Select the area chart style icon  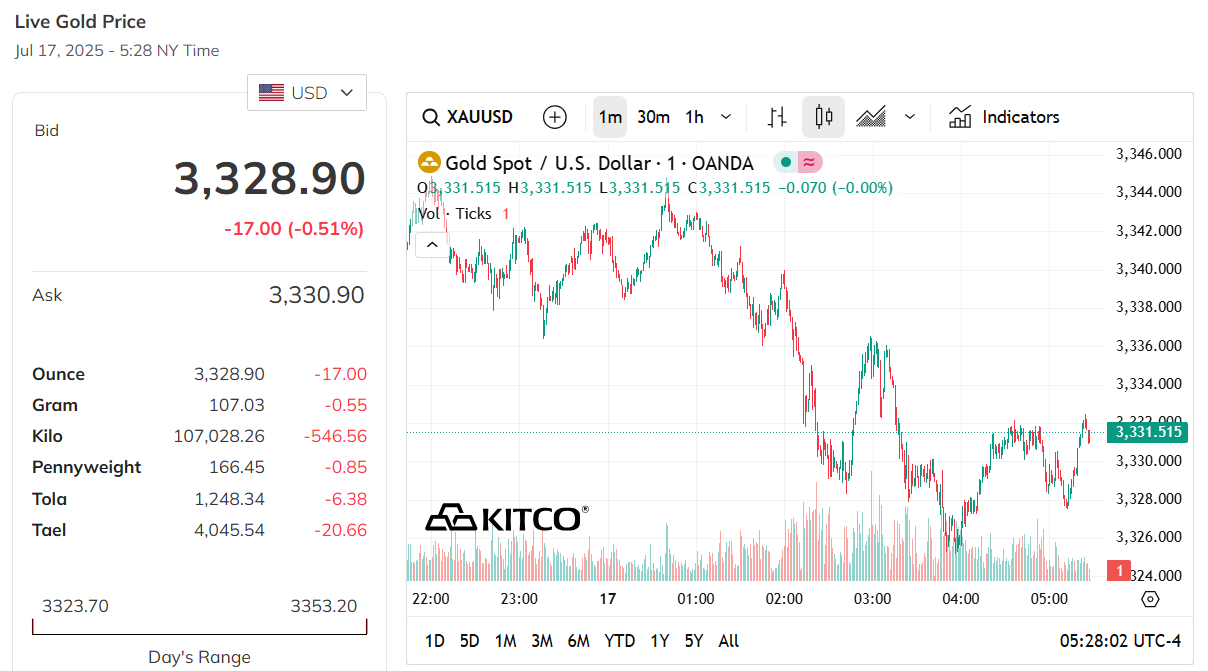point(871,117)
